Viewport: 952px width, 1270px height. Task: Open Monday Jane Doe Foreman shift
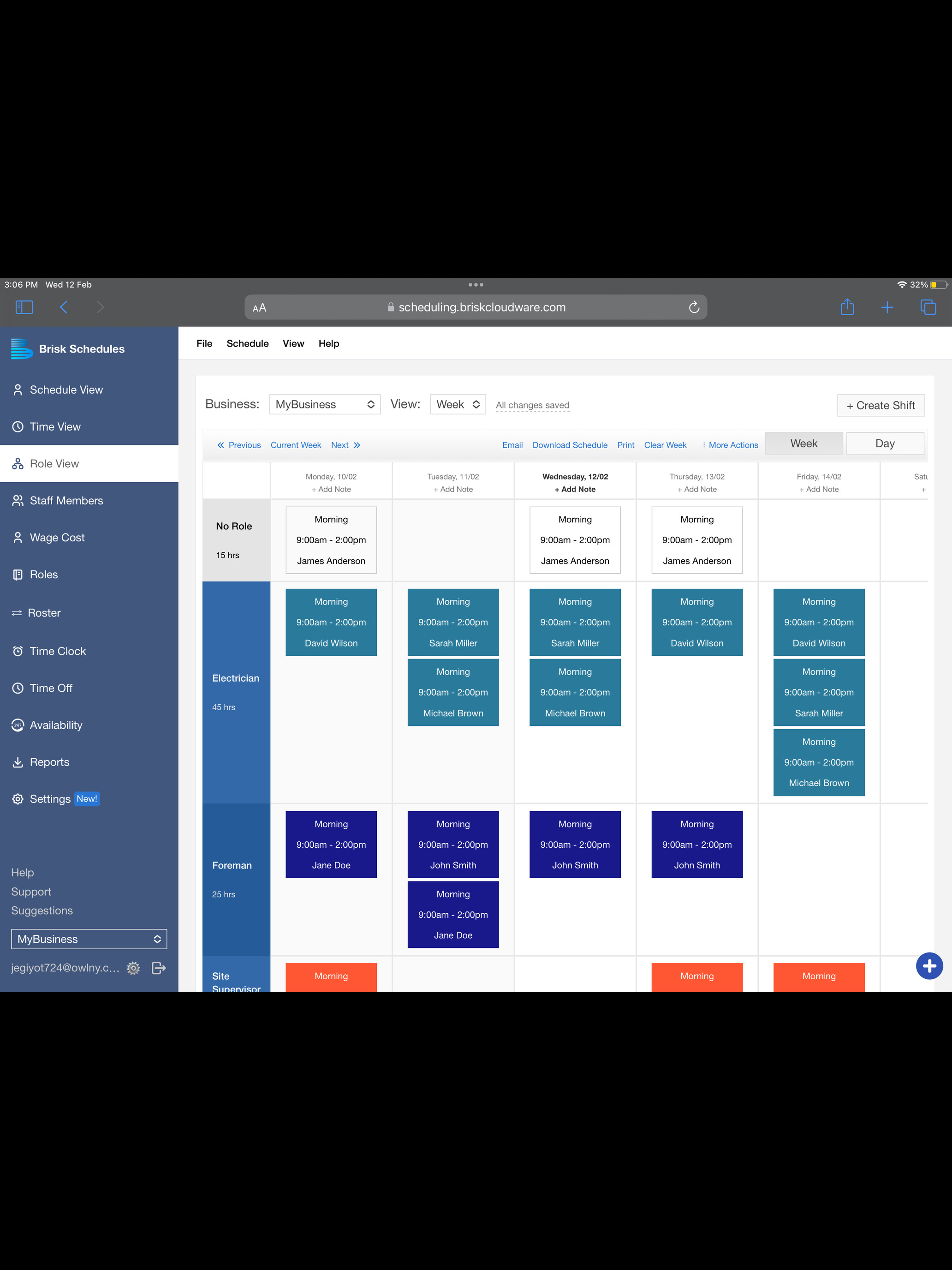331,844
